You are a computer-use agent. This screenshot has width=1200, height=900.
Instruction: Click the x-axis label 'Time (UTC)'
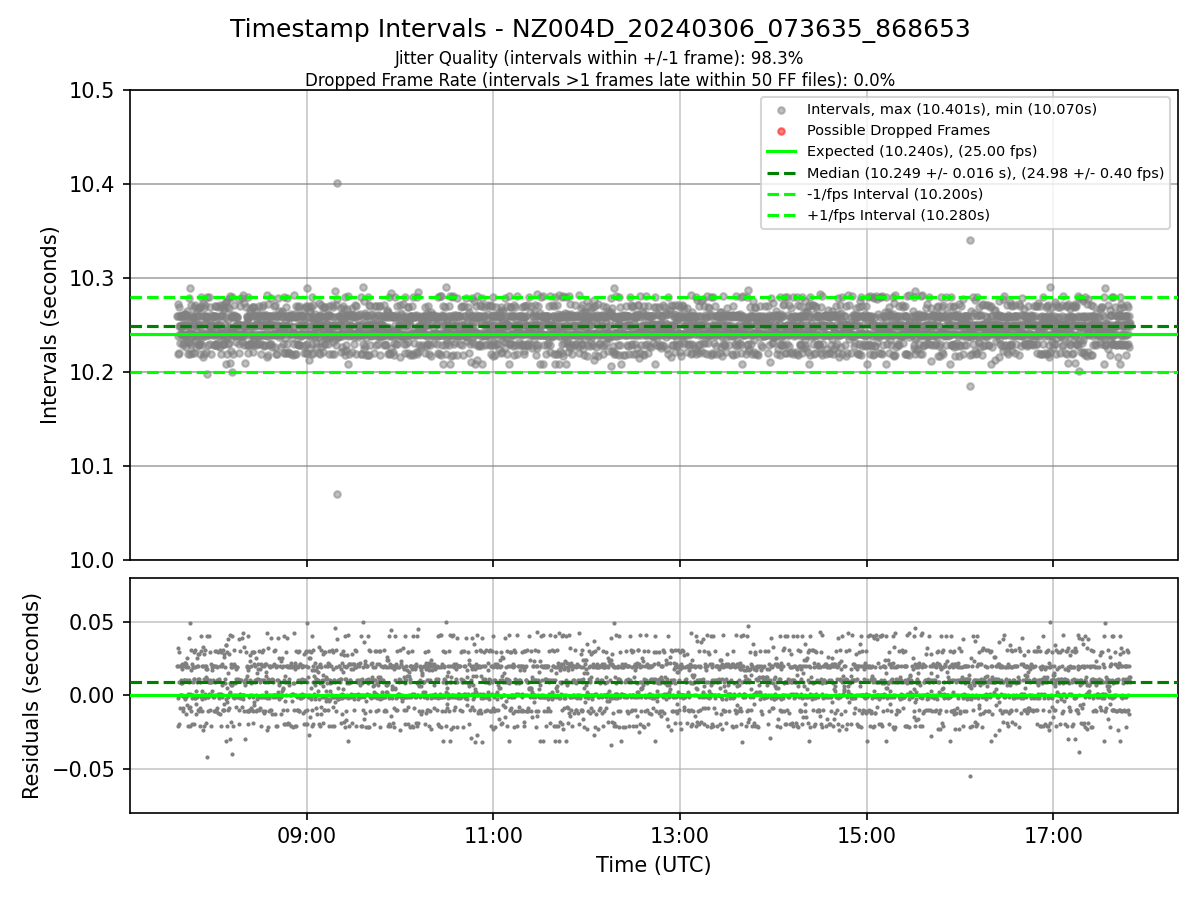[653, 865]
